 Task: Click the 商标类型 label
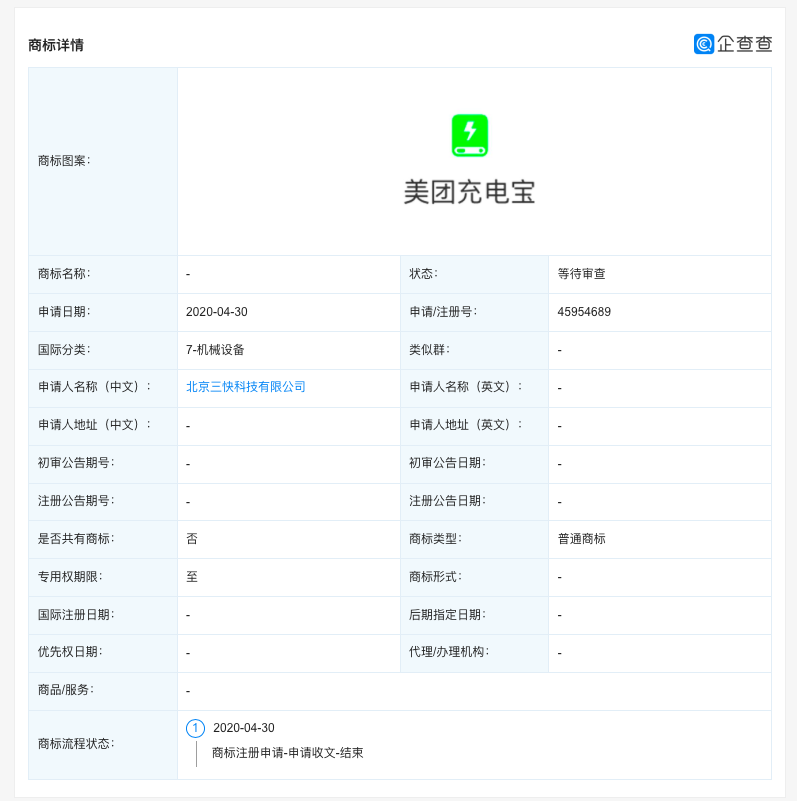pyautogui.click(x=435, y=539)
